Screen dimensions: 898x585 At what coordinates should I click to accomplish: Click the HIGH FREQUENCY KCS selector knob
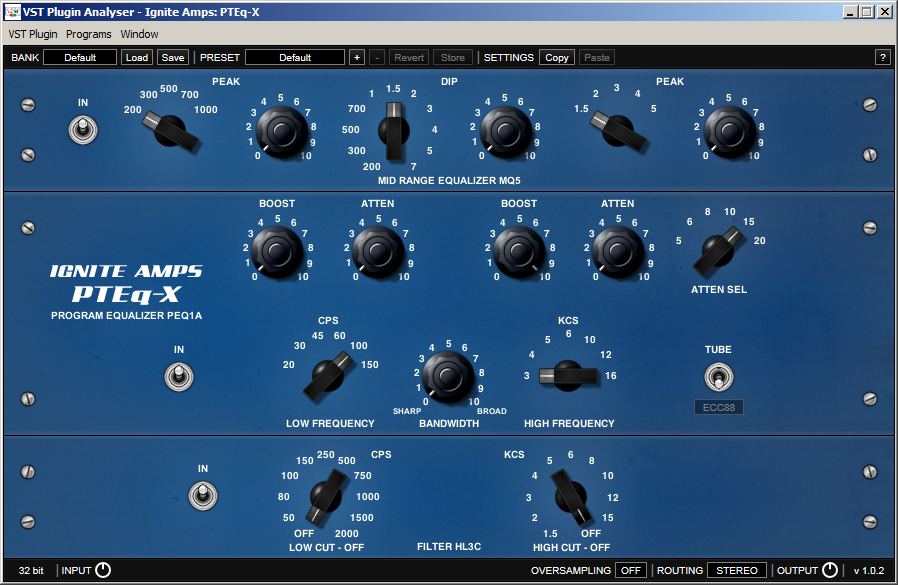[568, 376]
